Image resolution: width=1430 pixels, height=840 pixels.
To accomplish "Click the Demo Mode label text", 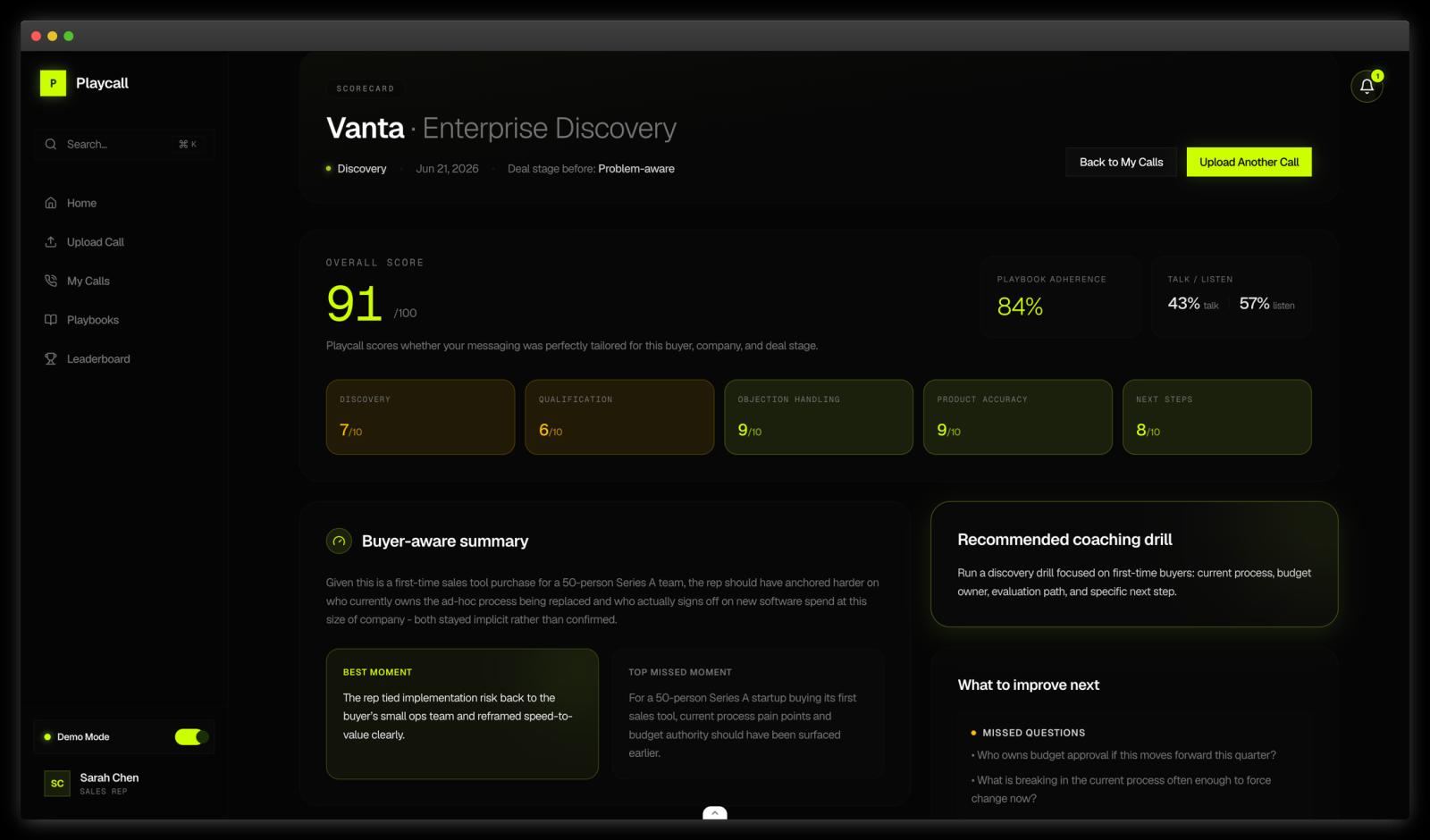I will click(x=83, y=737).
